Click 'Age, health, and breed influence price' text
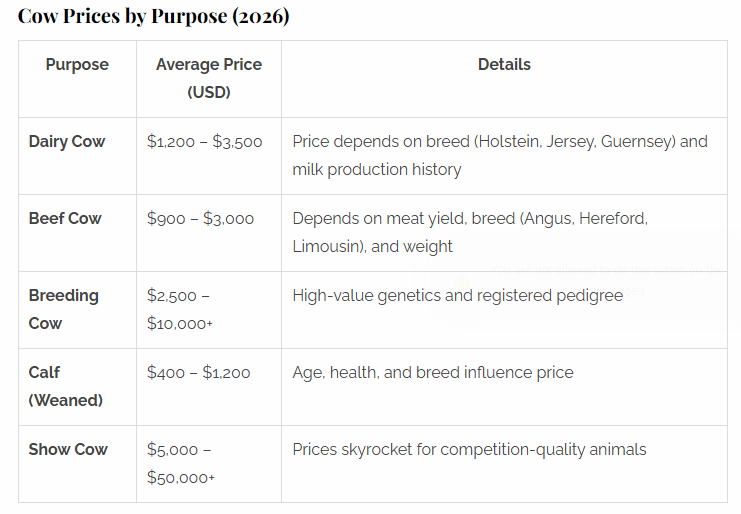741x514 pixels. [433, 372]
